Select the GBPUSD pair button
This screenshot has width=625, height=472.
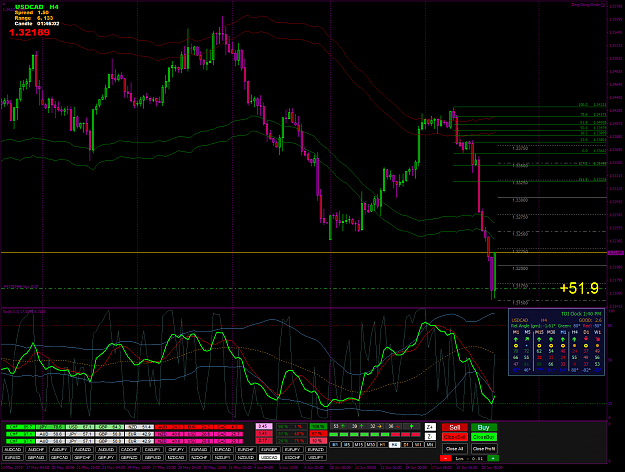(153, 458)
